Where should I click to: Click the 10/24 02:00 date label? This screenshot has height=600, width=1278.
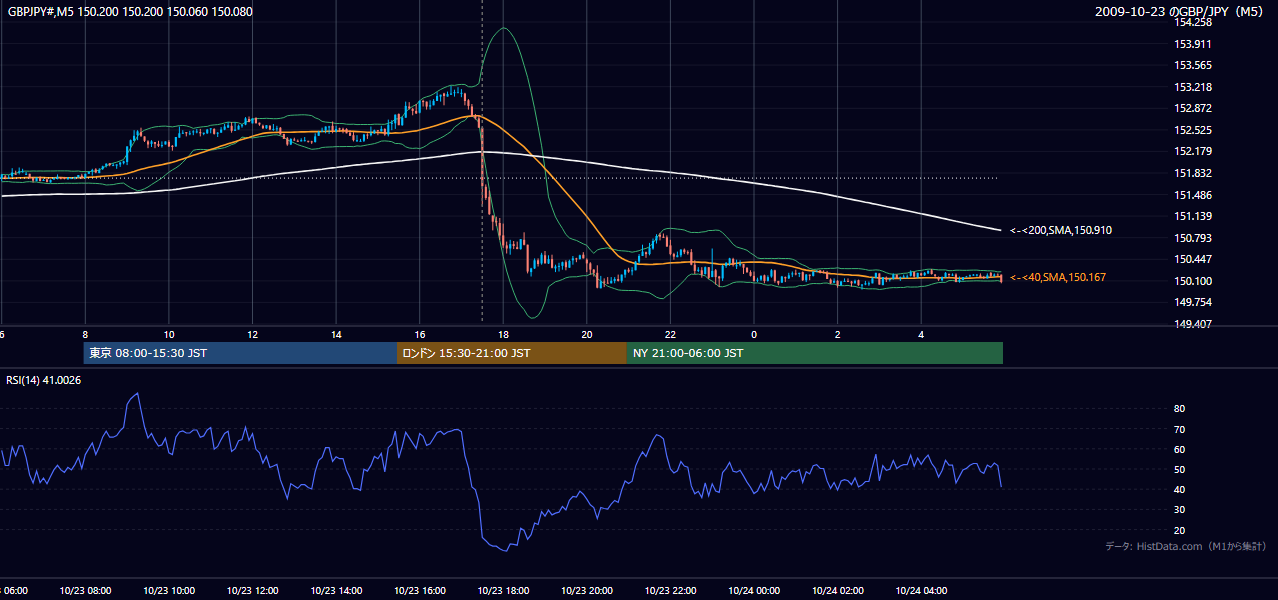click(x=838, y=591)
